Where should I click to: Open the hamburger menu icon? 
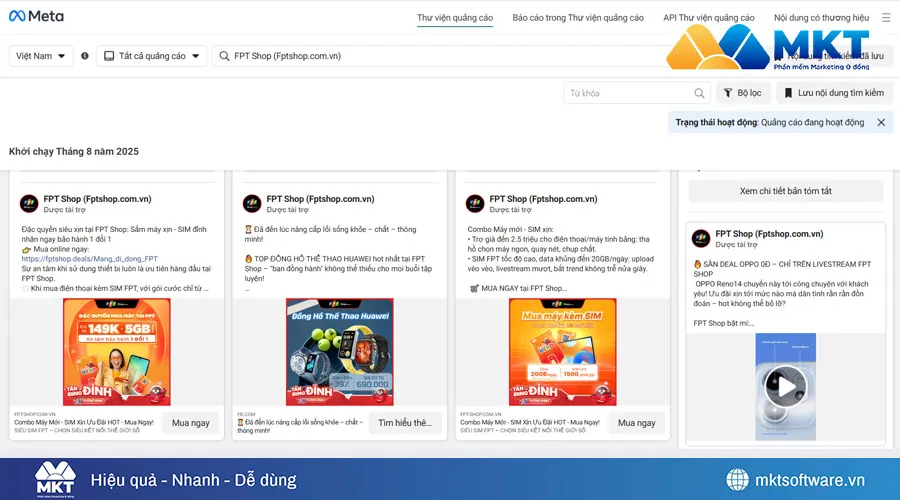885,18
